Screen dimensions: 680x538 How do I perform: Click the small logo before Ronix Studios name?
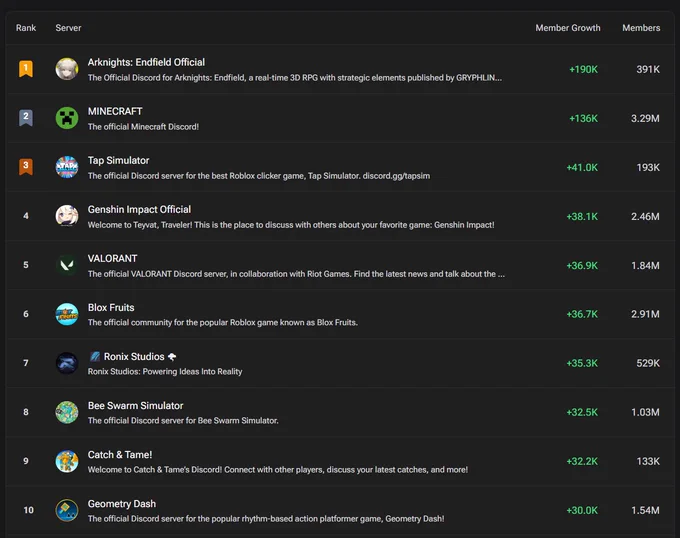pyautogui.click(x=95, y=356)
